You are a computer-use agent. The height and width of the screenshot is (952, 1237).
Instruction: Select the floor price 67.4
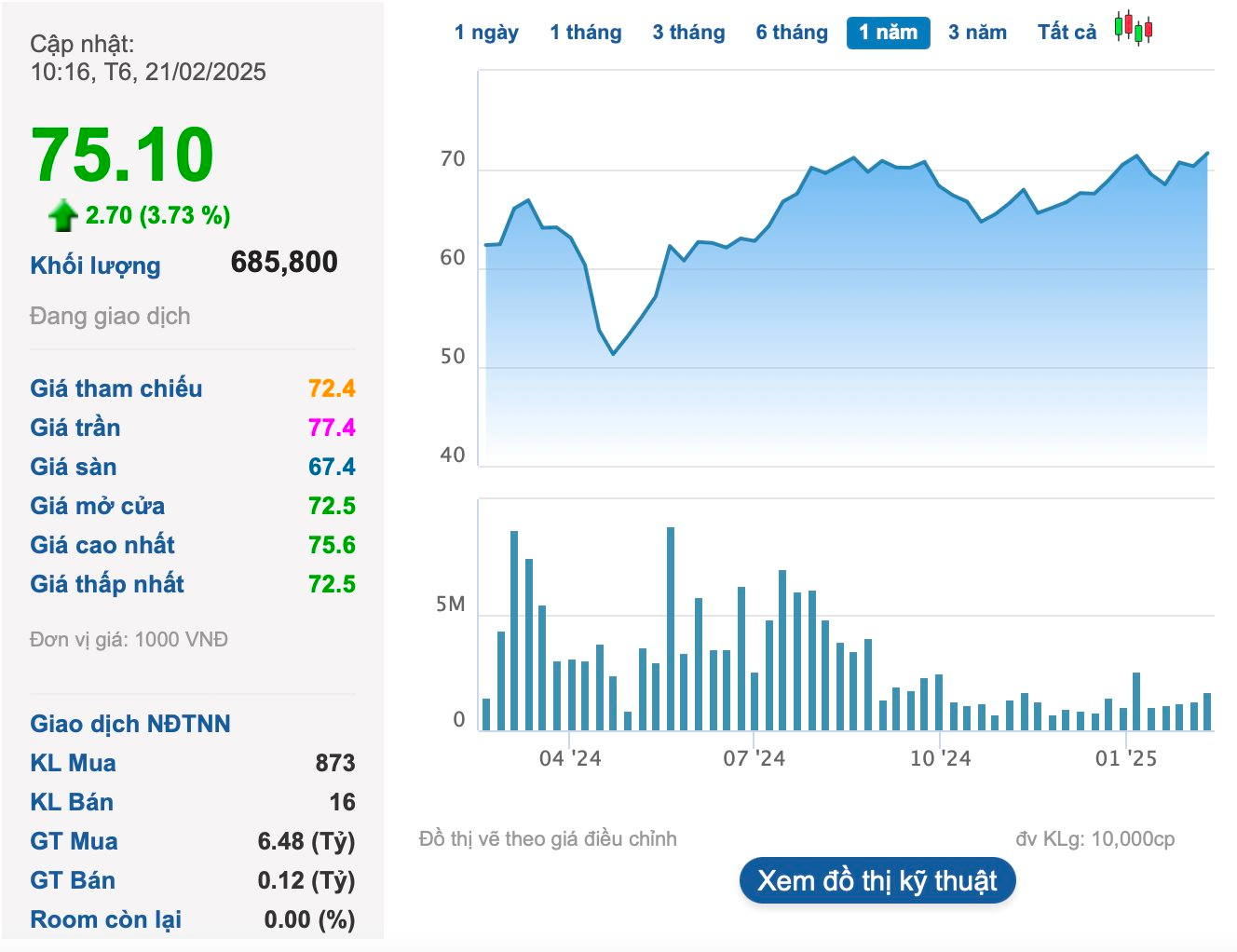click(332, 467)
